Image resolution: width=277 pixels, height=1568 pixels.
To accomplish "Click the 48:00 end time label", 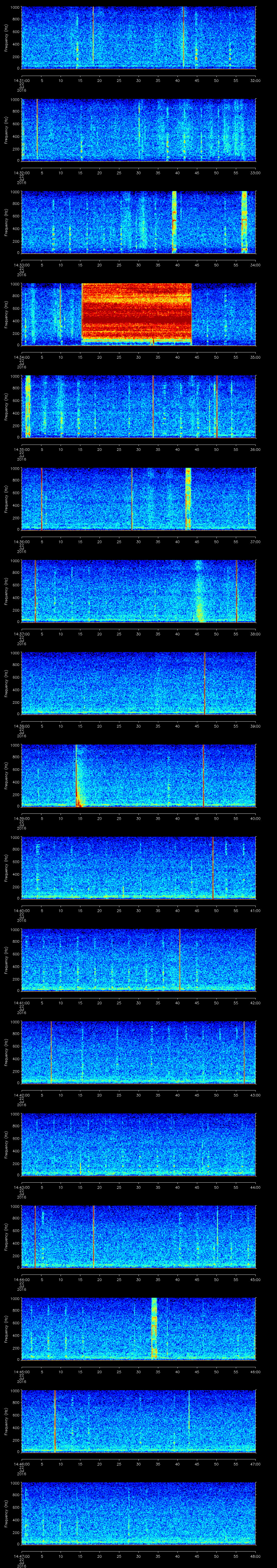I will 255,1556.
